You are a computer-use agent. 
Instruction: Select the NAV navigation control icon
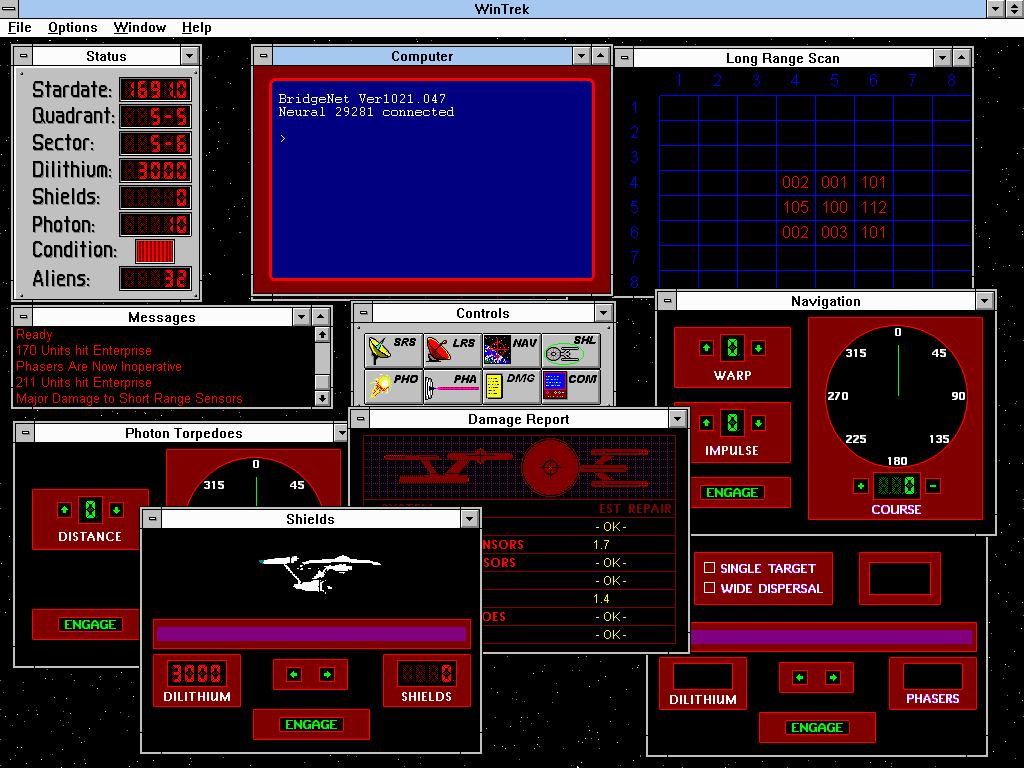pos(511,350)
